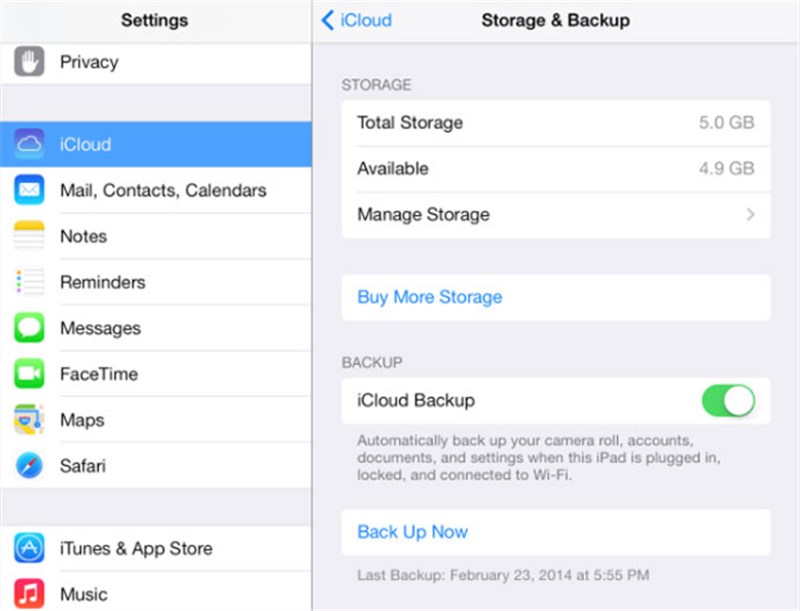Open Mail, Contacts, Calendars settings via its icon

click(x=30, y=190)
